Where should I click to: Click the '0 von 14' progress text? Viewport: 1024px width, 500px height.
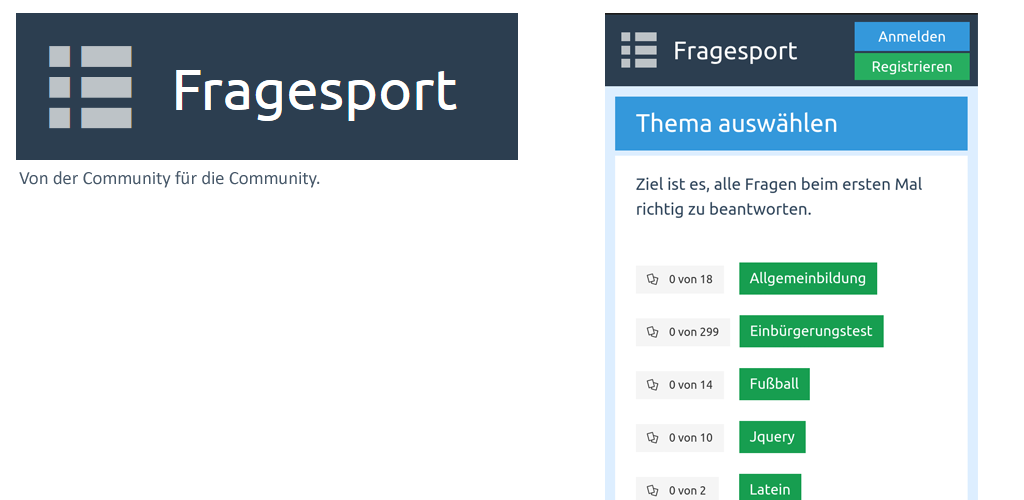(690, 385)
